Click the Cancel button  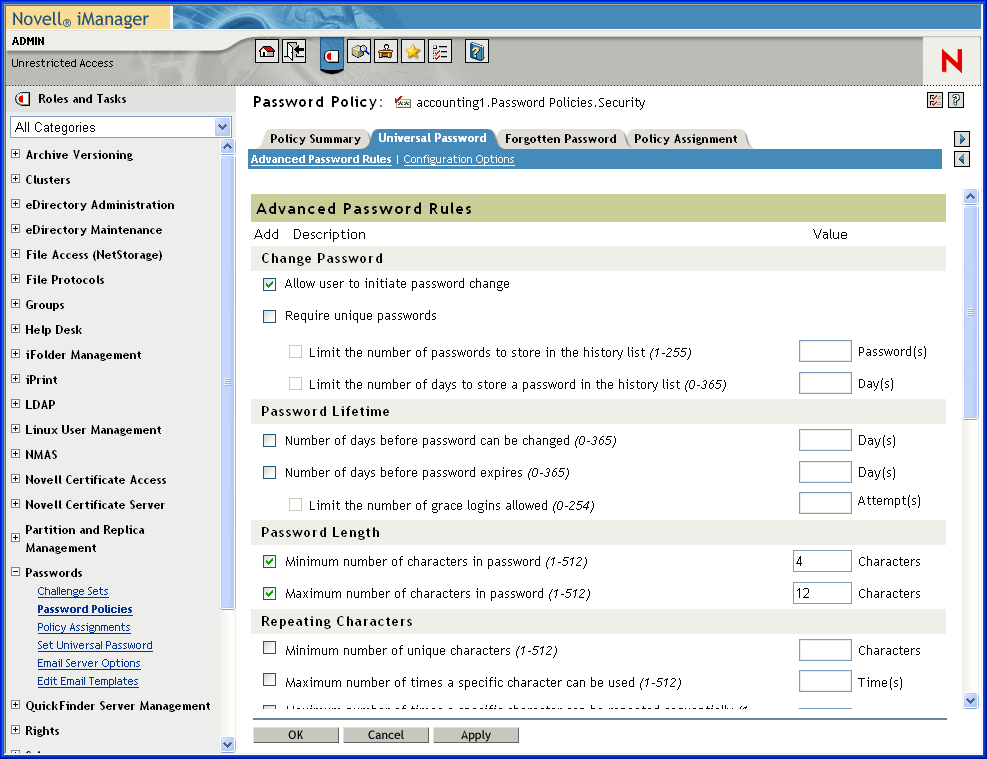pyautogui.click(x=386, y=735)
